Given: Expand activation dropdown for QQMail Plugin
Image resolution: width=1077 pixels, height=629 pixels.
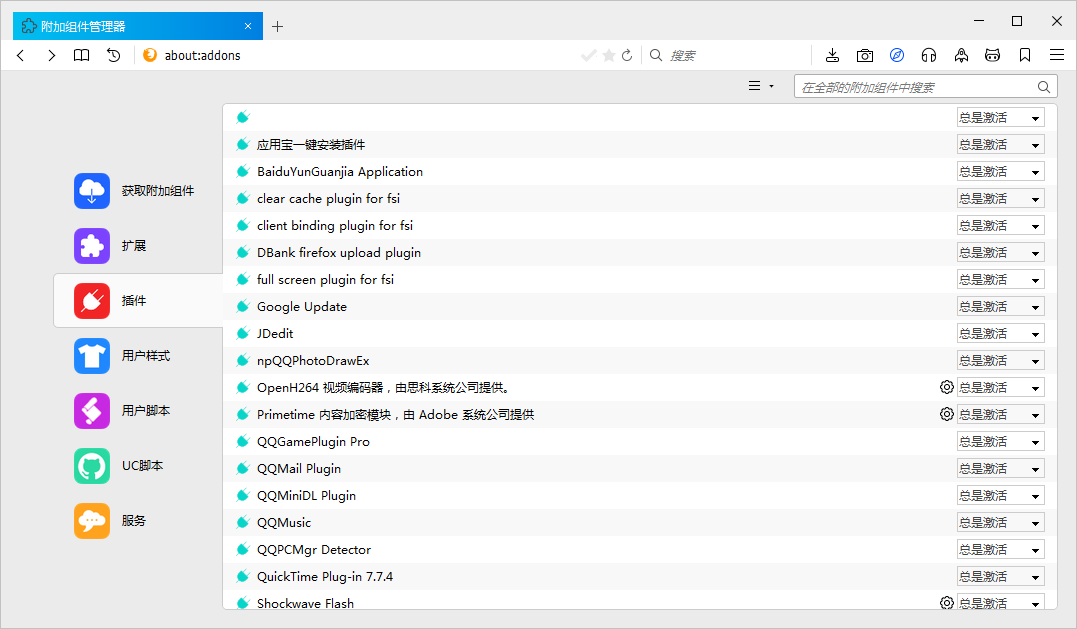Looking at the screenshot, I should 1001,468.
